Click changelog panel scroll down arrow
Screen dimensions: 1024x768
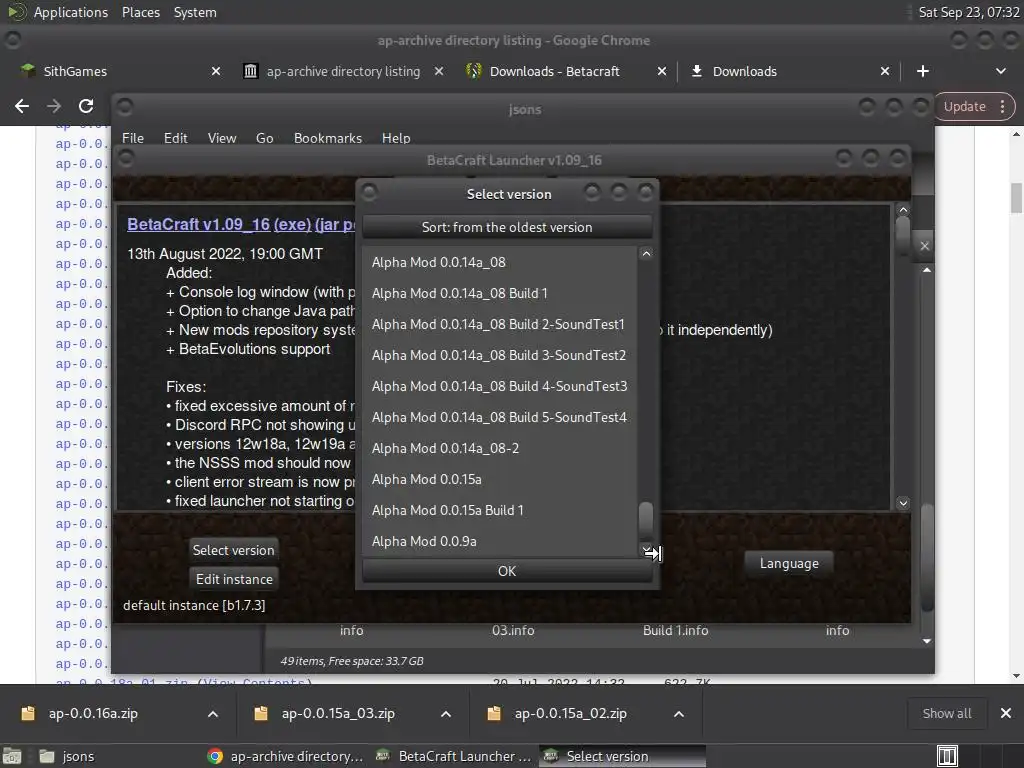pos(903,503)
